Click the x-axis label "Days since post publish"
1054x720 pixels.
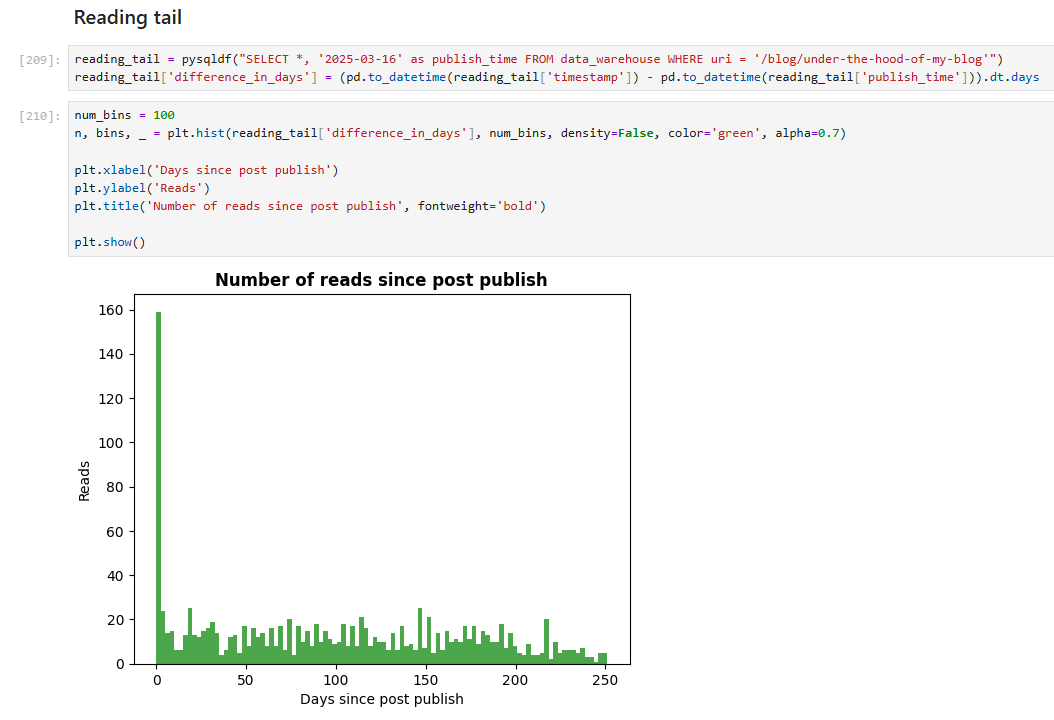(x=381, y=699)
